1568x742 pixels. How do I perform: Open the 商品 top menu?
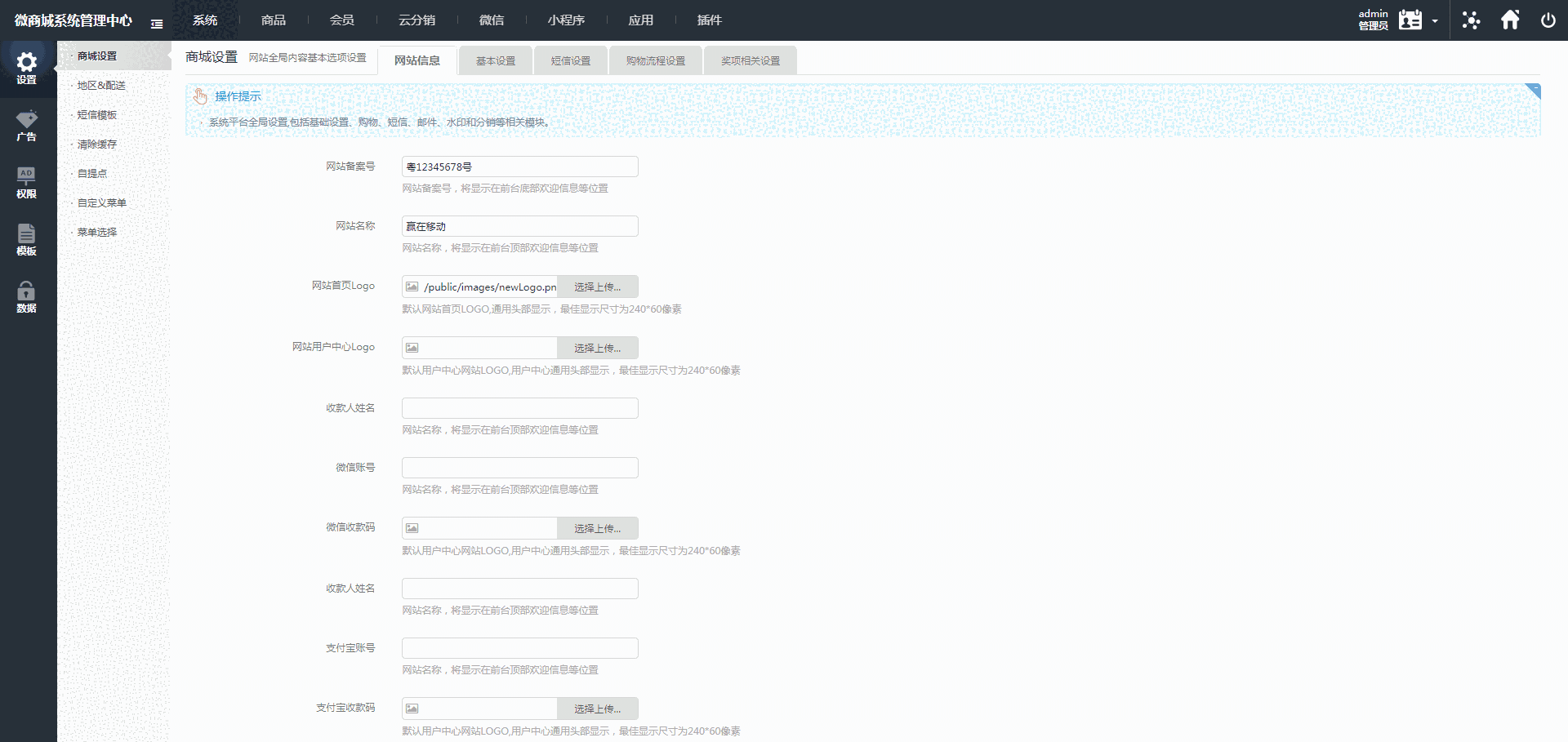coord(274,20)
